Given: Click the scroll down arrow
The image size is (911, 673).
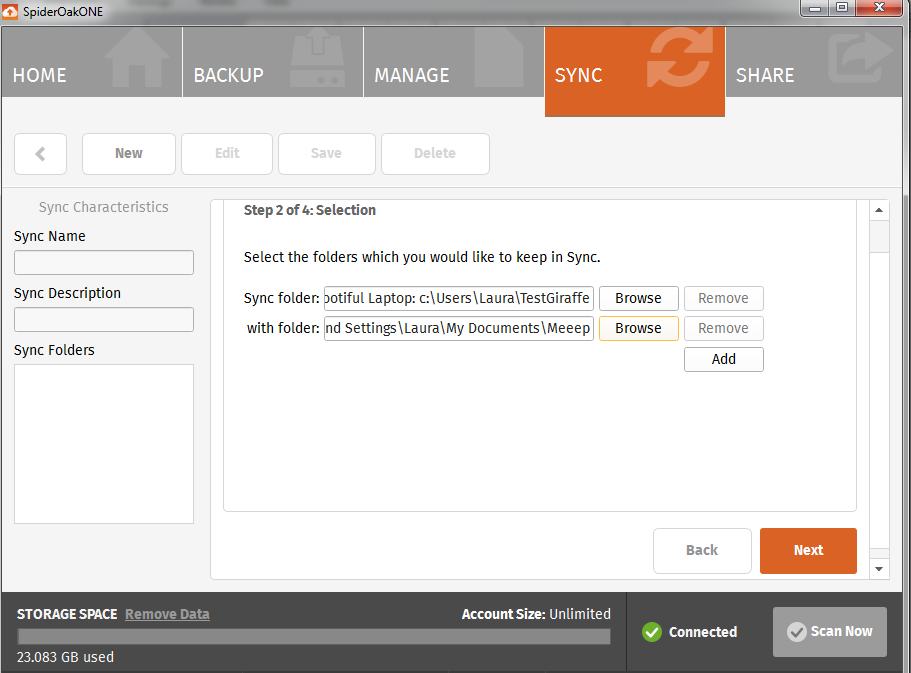Looking at the screenshot, I should [879, 569].
